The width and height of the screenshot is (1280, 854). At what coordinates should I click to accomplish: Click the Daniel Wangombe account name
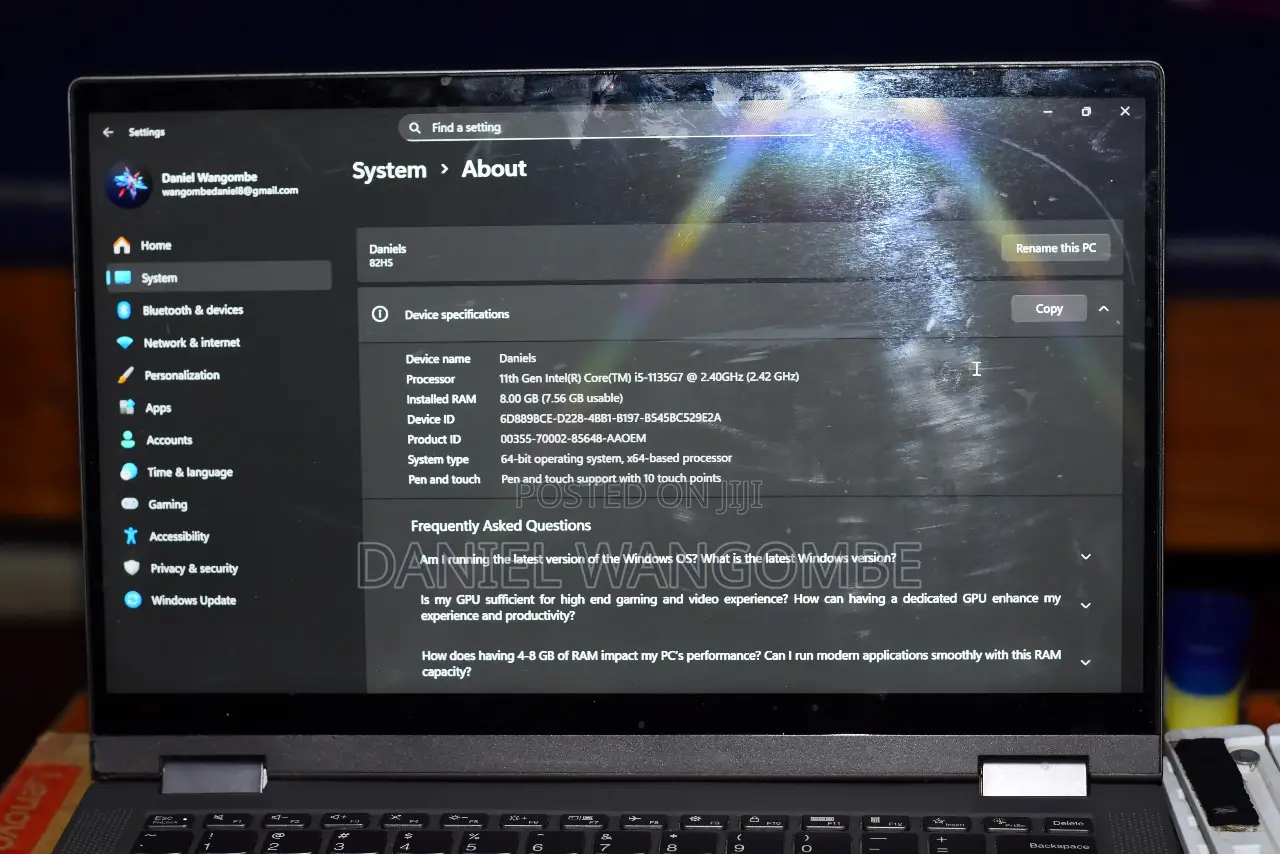pos(208,178)
